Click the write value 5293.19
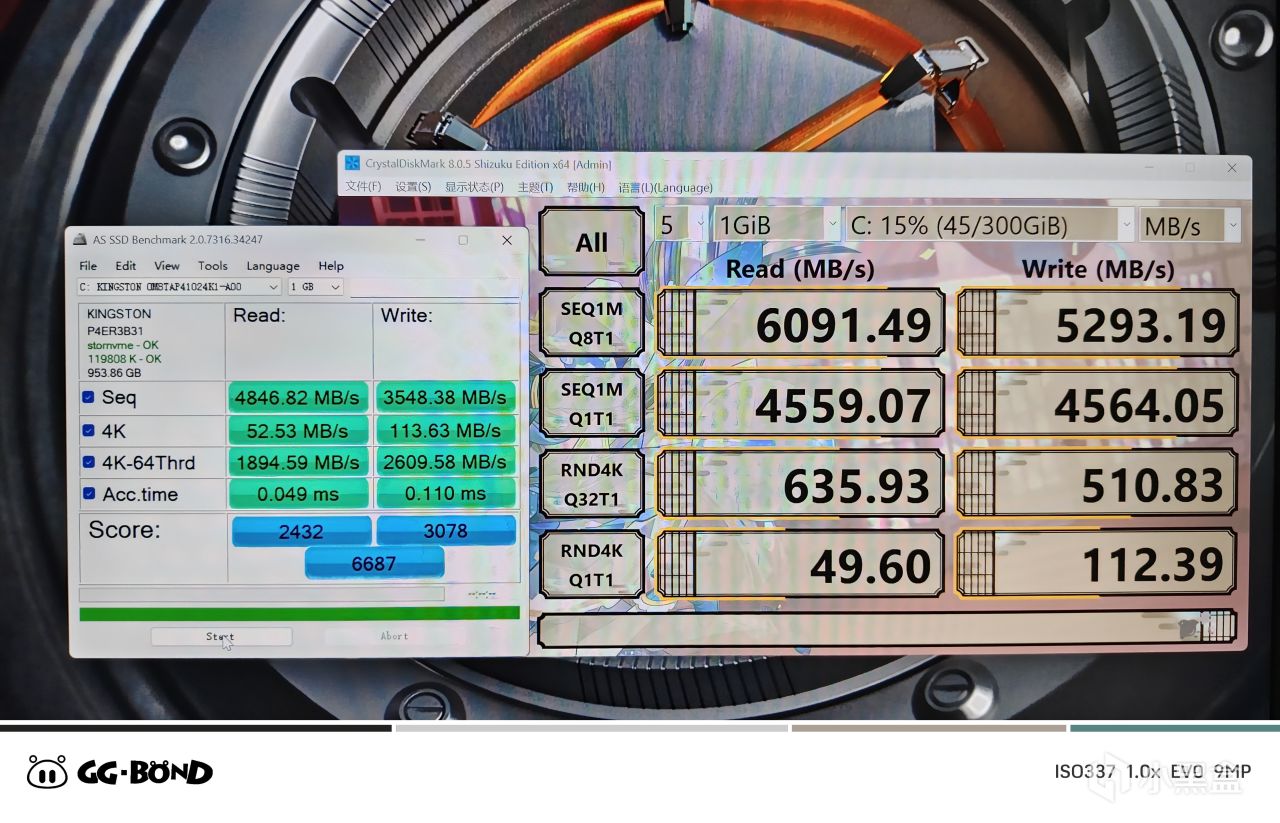 [1098, 323]
